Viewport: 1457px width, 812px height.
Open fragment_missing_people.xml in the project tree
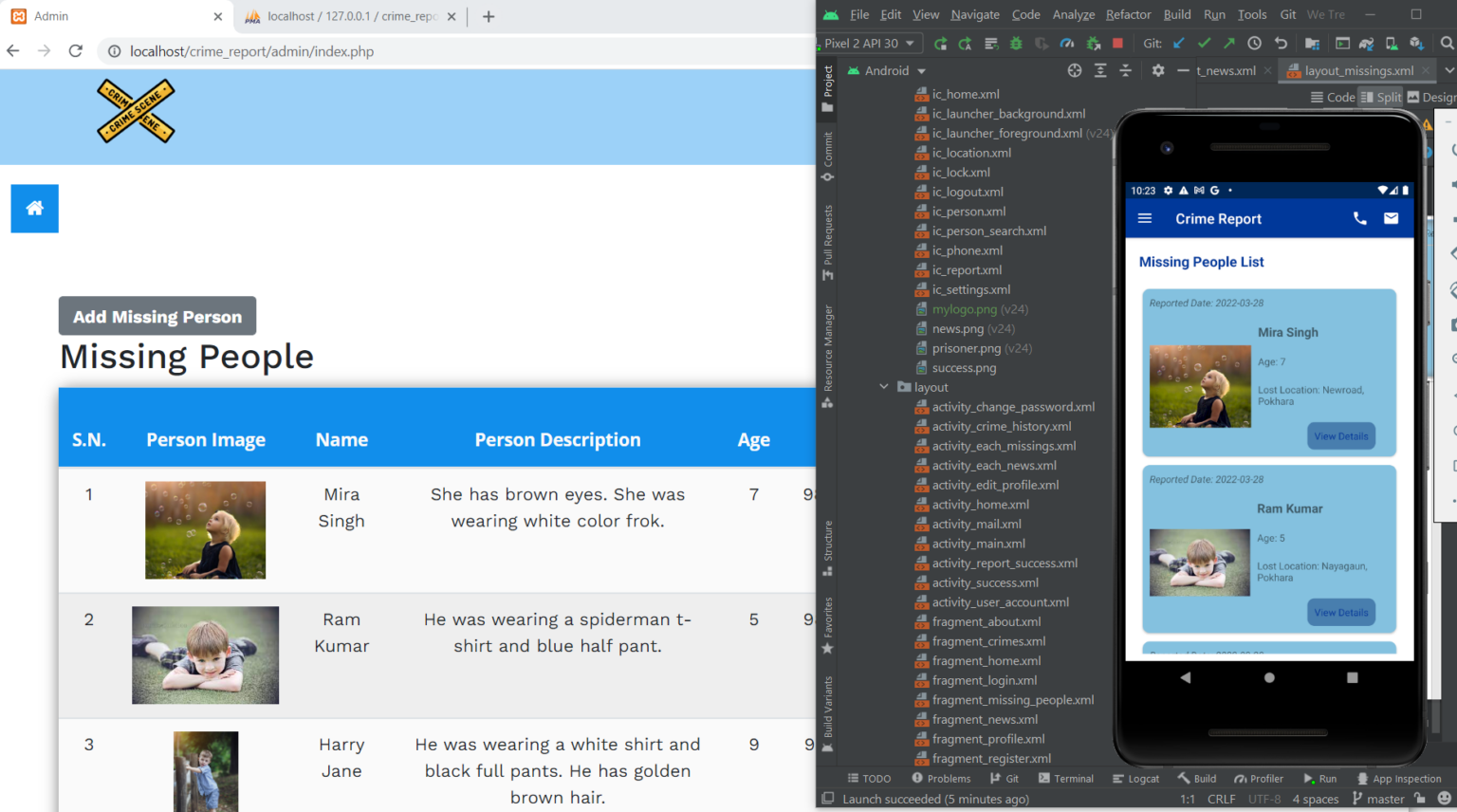point(1012,700)
